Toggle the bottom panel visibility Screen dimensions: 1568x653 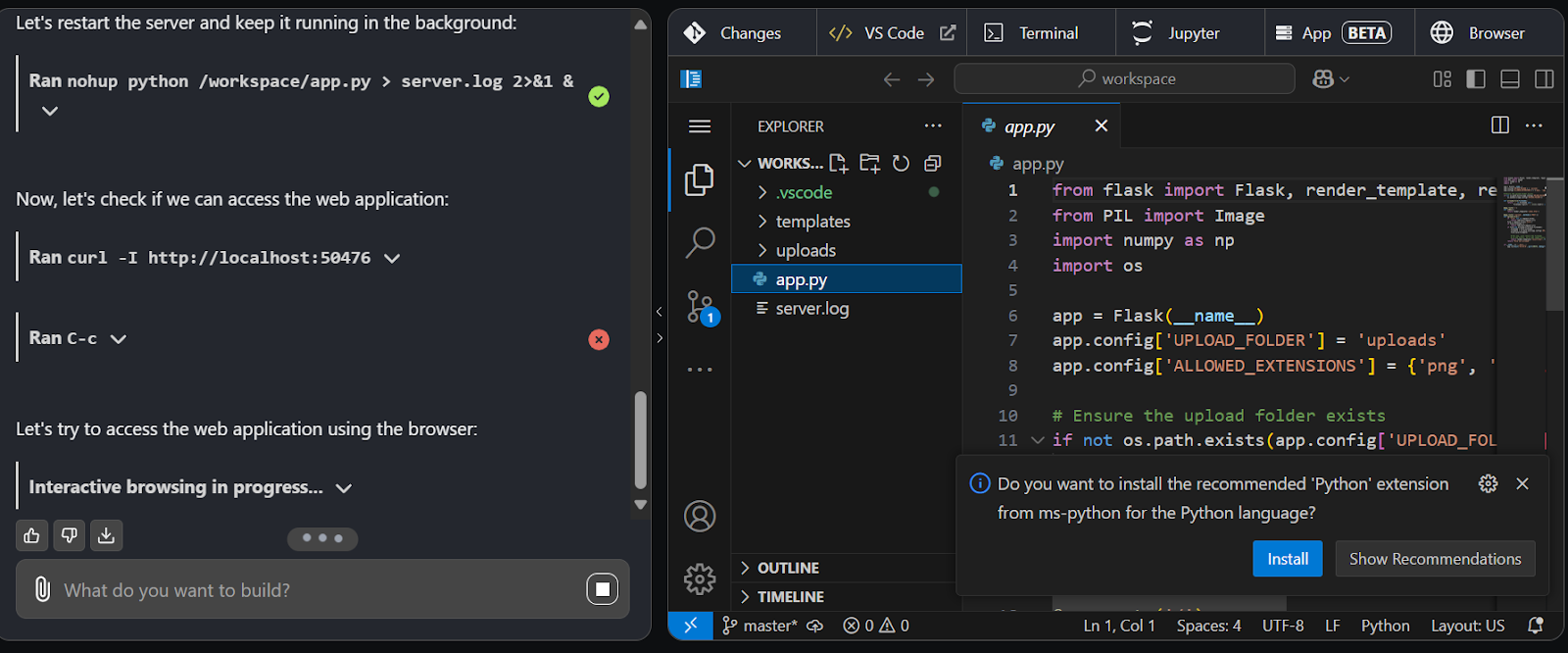coord(1510,79)
